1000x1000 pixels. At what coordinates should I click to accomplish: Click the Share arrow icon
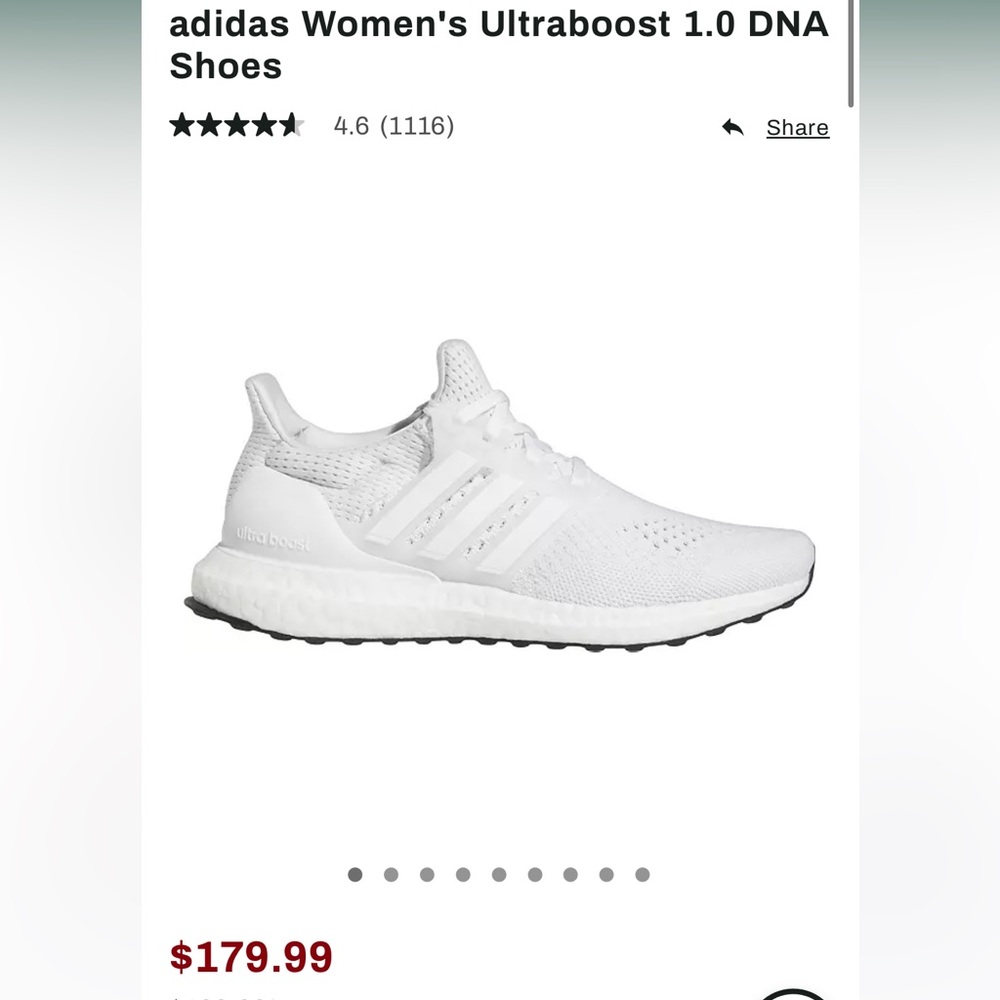pos(733,128)
